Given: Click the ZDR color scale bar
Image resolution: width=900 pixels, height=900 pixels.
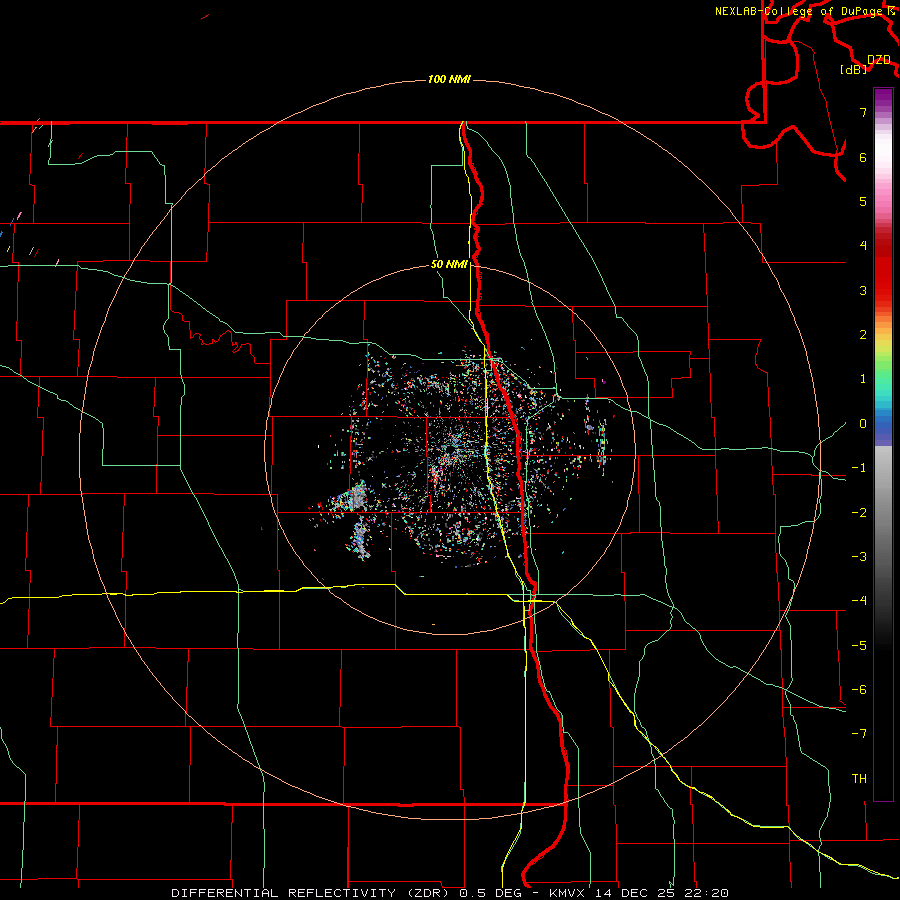Looking at the screenshot, I should click(883, 444).
